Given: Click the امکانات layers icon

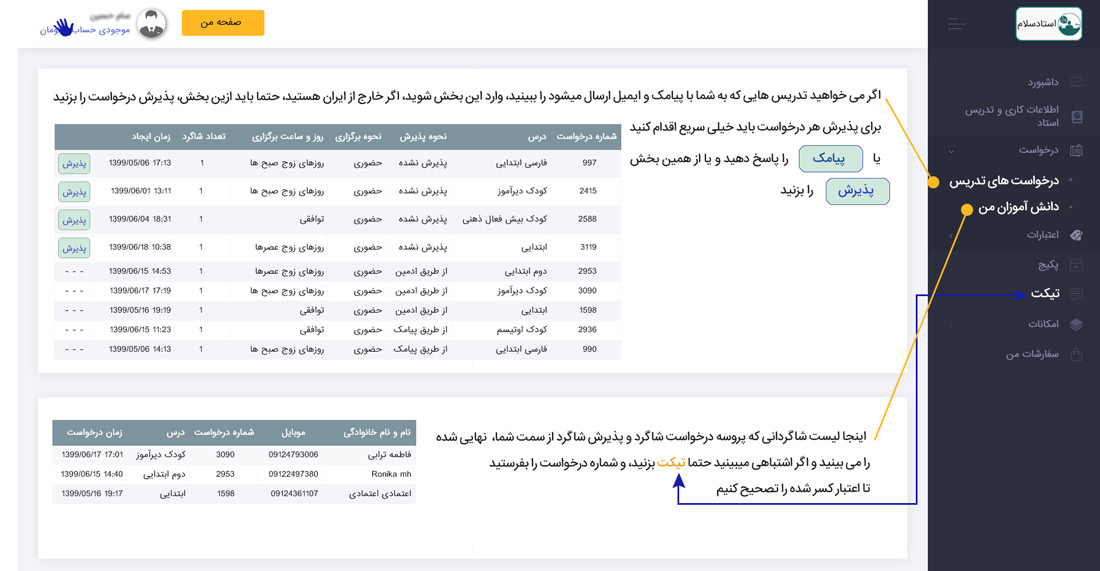Looking at the screenshot, I should pyautogui.click(x=1076, y=324).
